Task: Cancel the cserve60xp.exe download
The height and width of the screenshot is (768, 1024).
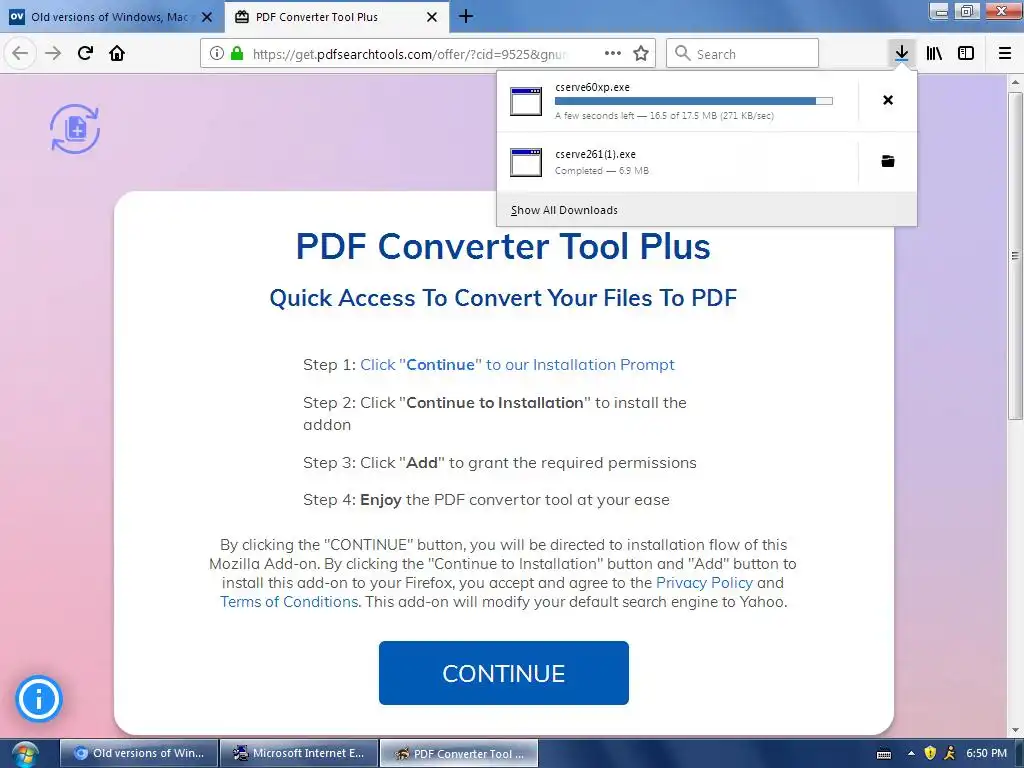Action: point(888,100)
